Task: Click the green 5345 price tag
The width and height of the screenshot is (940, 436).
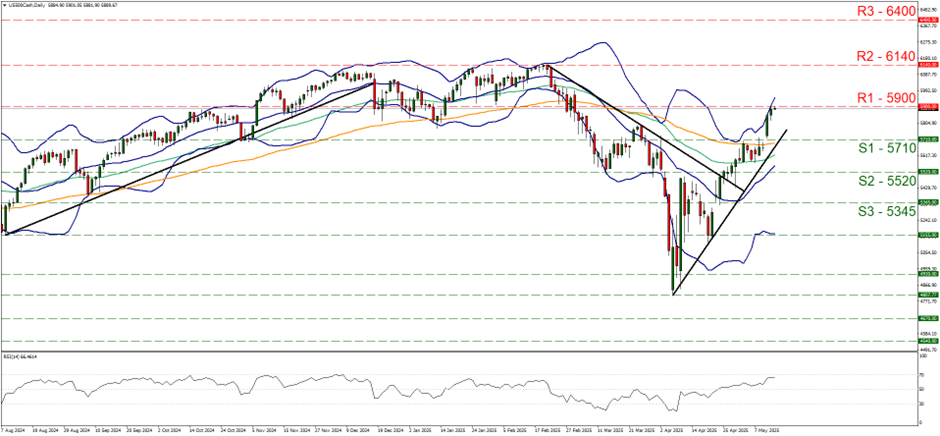Action: 927,202
